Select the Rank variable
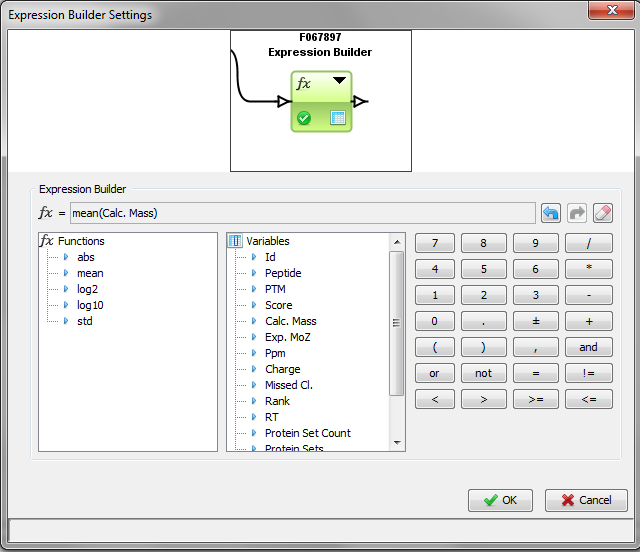The image size is (640, 552). click(x=277, y=401)
